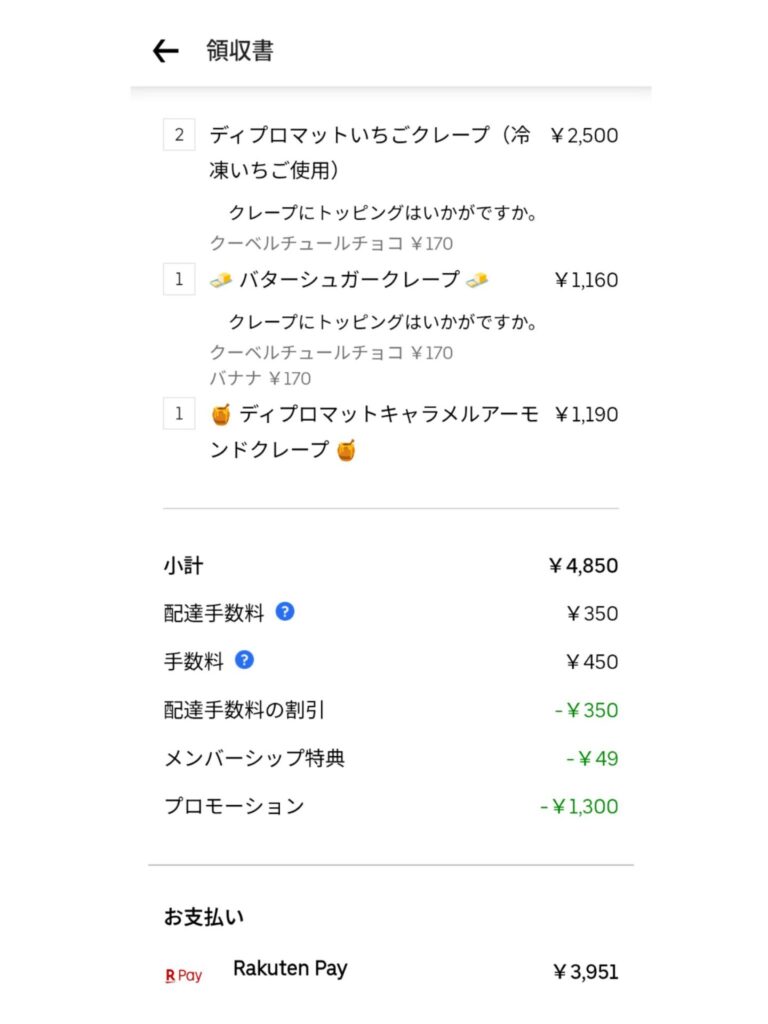Select quantity box beside キャラメルアーモンドクレープ

click(179, 414)
